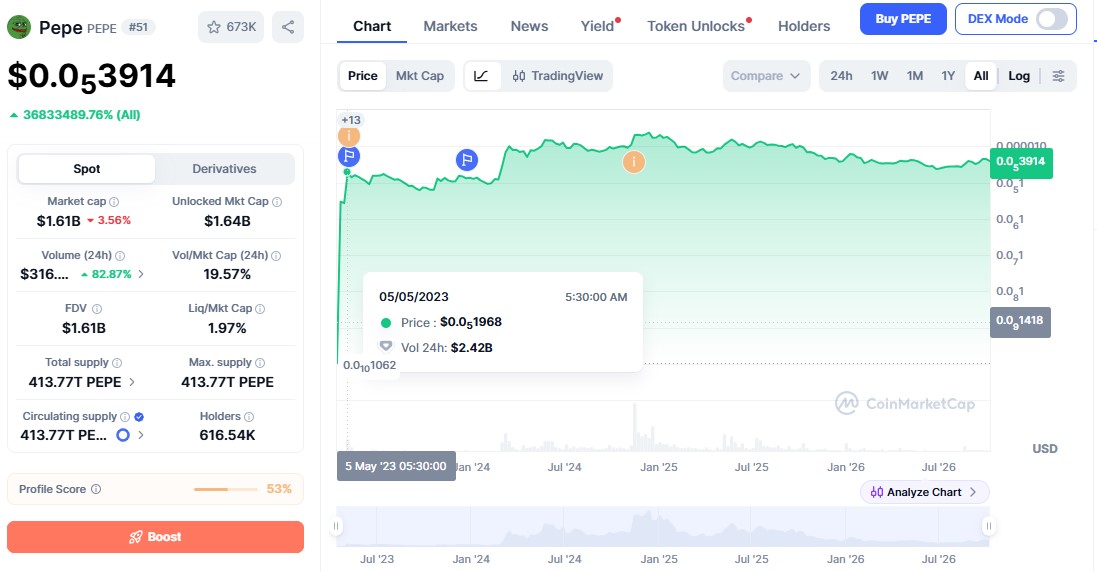This screenshot has height=572, width=1097.
Task: Click the Profile Score progress bar
Action: [225, 489]
